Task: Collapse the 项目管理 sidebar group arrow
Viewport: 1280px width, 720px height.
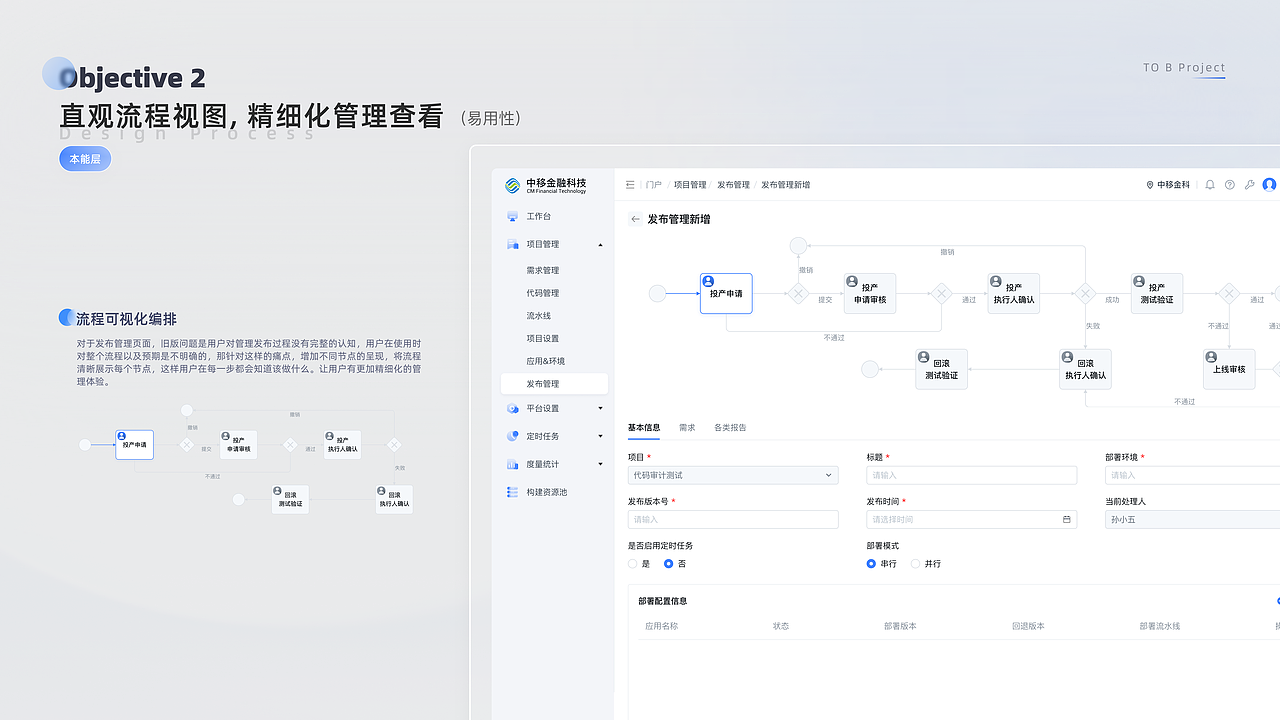Action: 600,244
